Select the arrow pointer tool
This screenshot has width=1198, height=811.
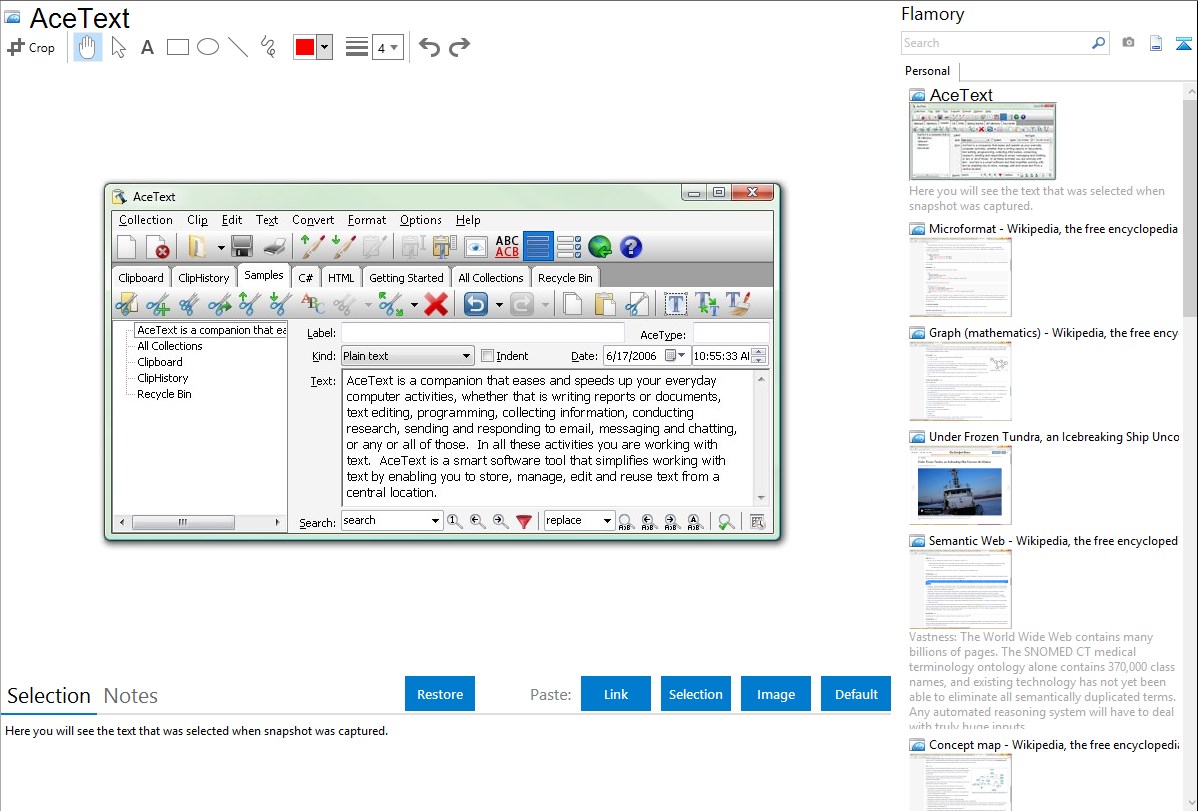click(x=118, y=47)
